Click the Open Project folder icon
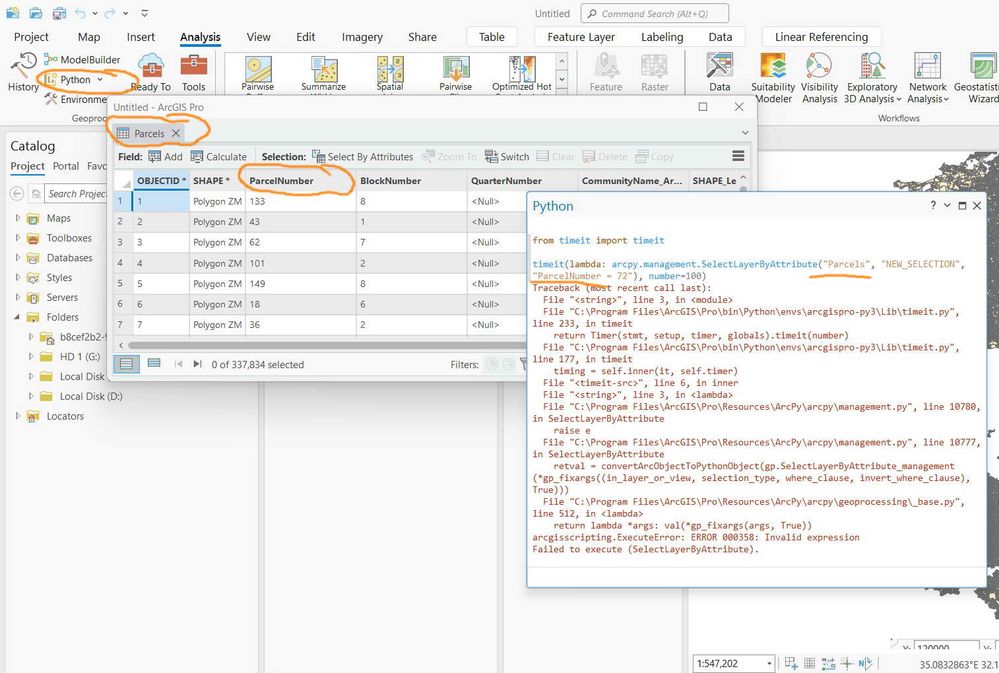Viewport: 999px width, 673px height. (36, 13)
